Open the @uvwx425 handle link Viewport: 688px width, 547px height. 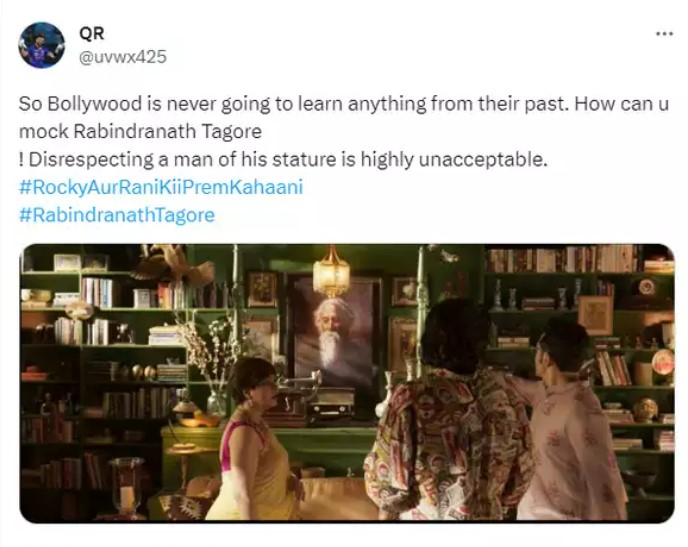click(x=122, y=57)
